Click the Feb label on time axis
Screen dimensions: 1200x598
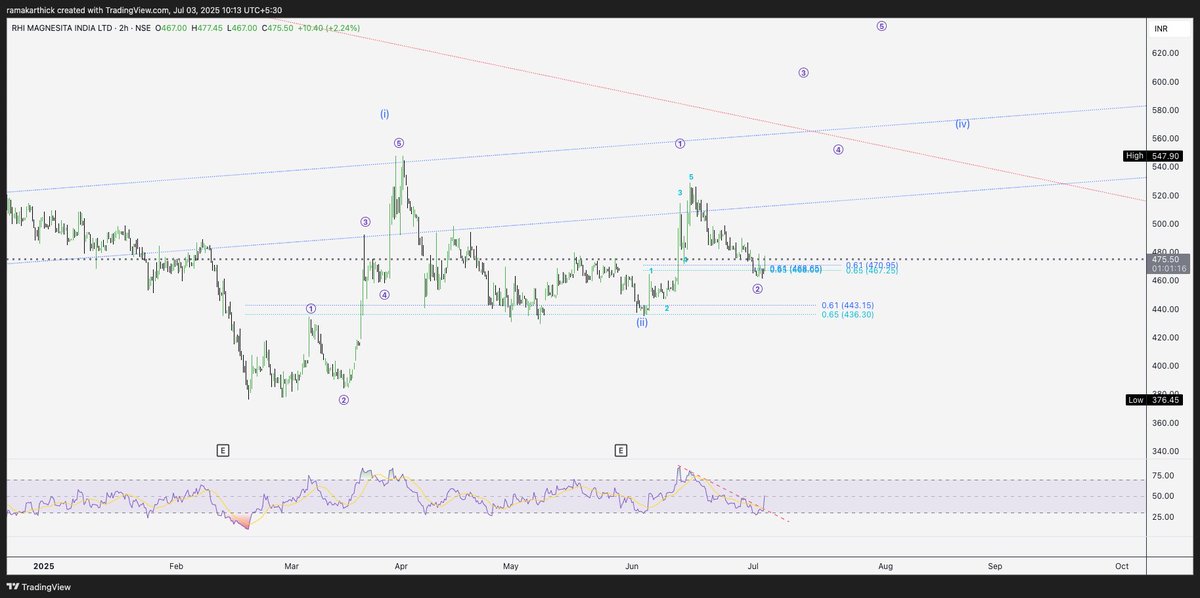tap(177, 566)
